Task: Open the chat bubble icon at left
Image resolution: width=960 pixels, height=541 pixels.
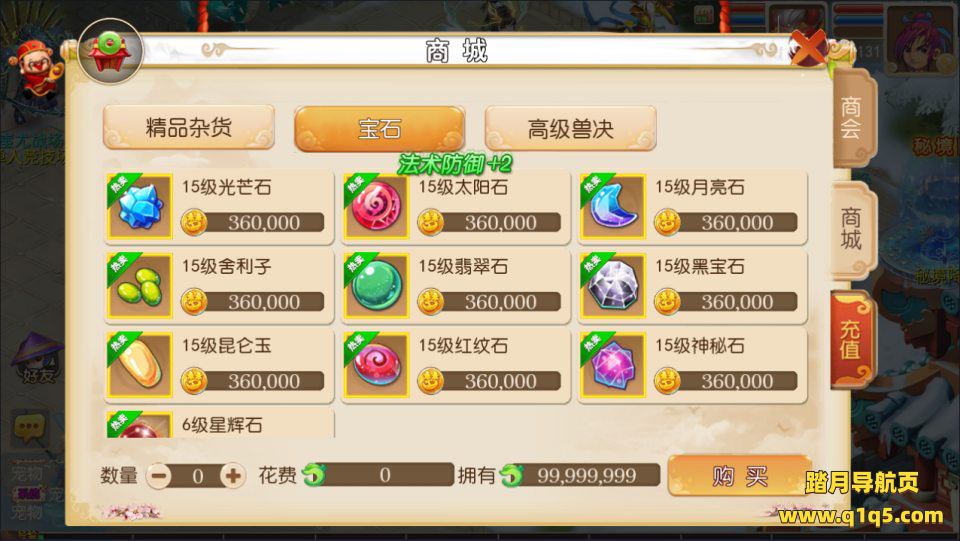Action: coord(29,427)
